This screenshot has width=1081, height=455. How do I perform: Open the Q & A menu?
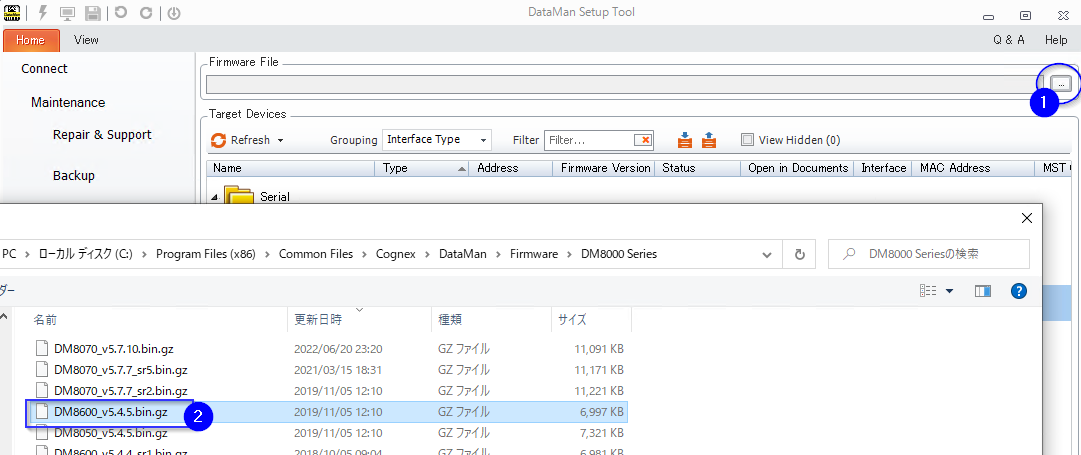[x=1009, y=40]
